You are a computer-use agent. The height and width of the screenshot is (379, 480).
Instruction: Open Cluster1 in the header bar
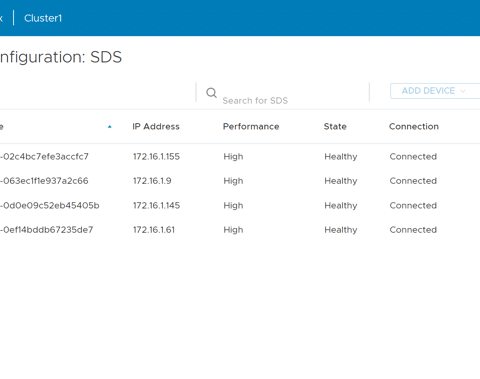point(43,18)
